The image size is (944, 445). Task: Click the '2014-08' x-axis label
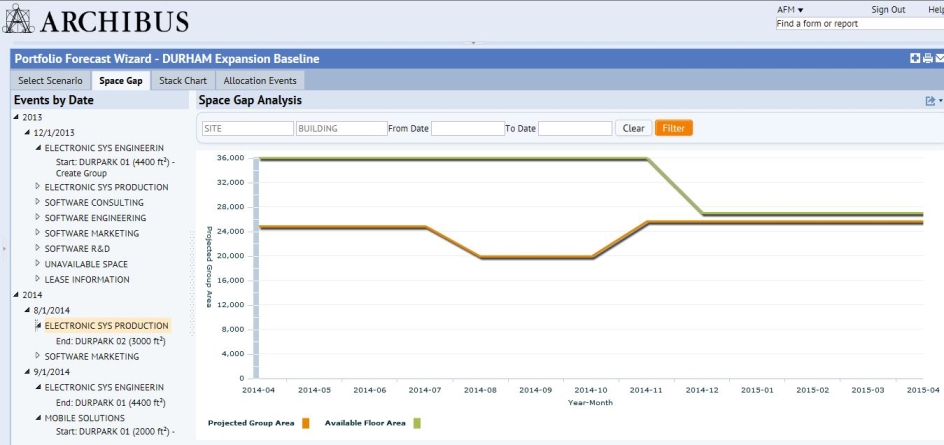(x=481, y=390)
